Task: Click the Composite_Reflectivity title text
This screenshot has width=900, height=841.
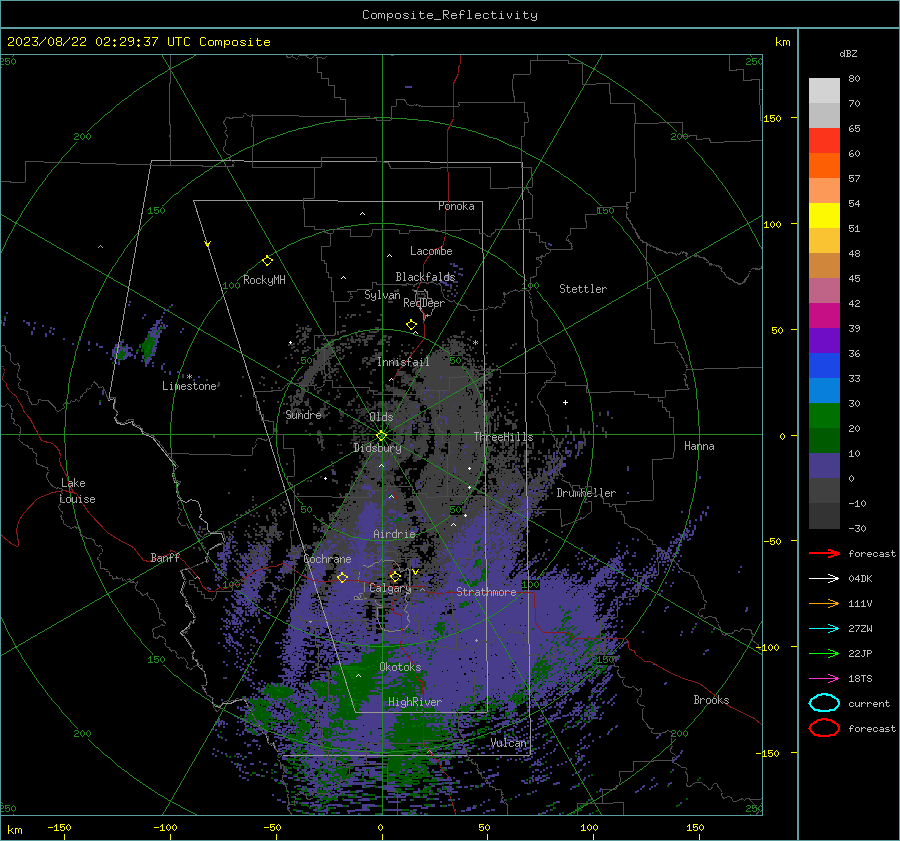Action: [450, 15]
